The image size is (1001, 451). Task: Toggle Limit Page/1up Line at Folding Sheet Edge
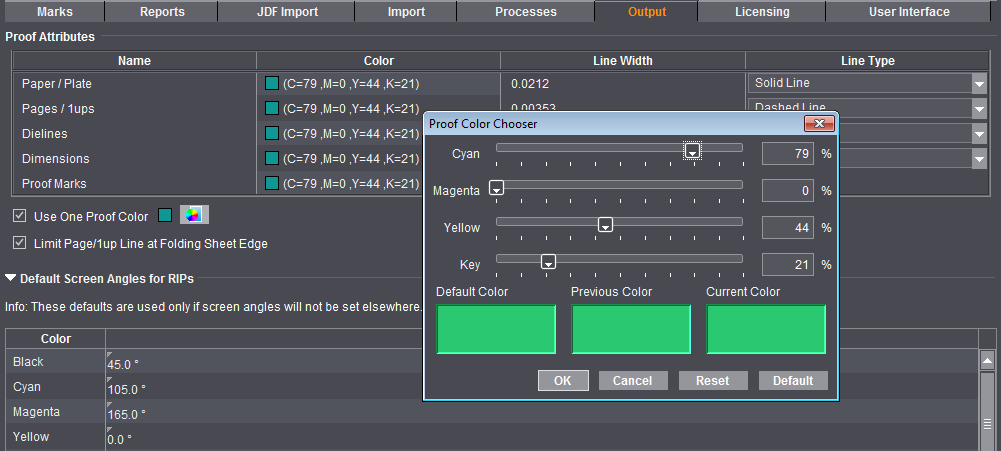tap(20, 243)
